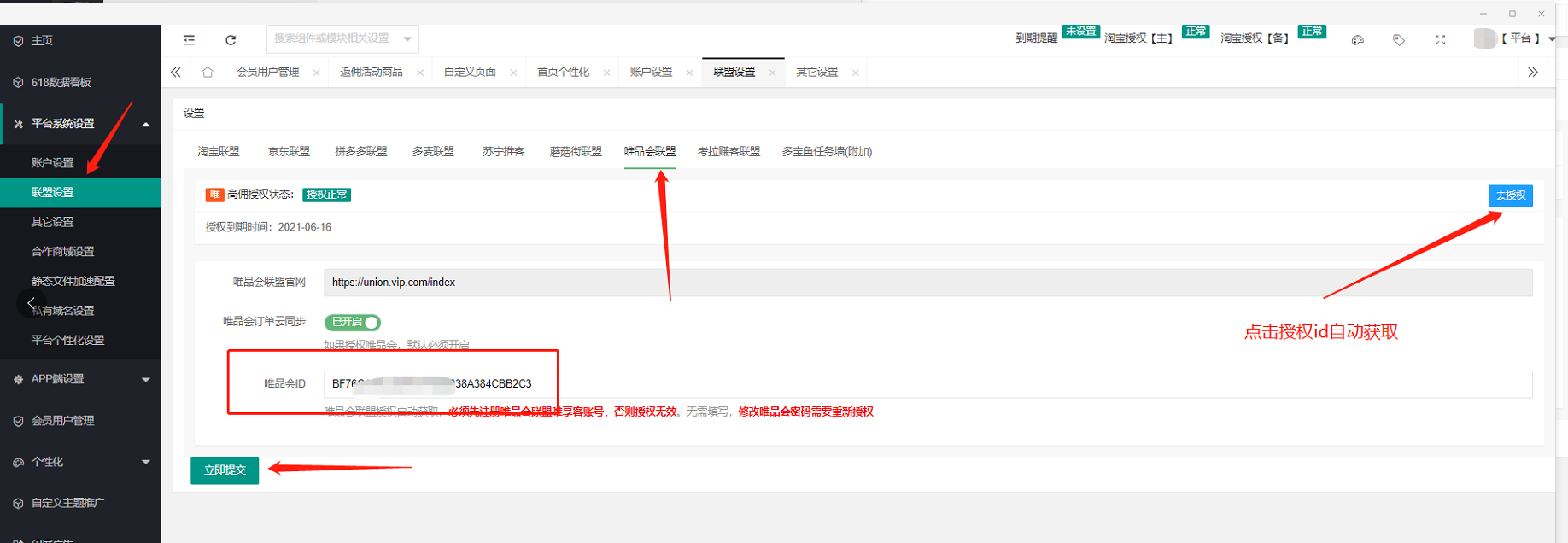Click 淘宝授权【备】 in the header
This screenshot has height=543, width=1568.
[x=1255, y=38]
